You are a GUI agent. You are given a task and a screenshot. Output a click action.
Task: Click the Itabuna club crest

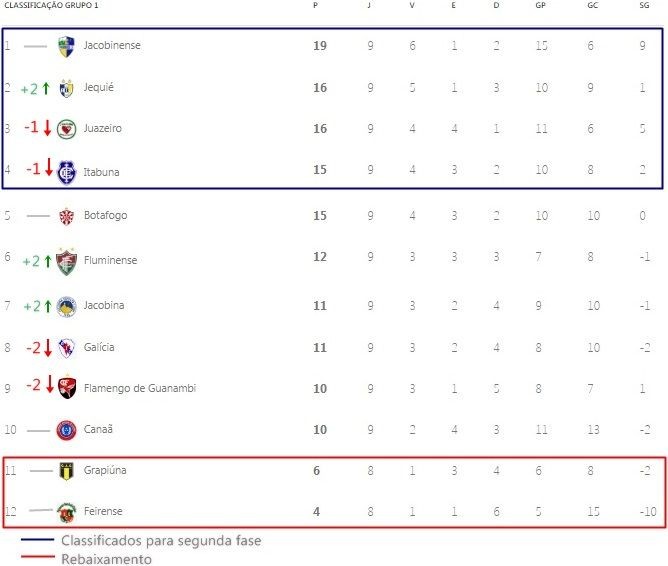click(66, 172)
